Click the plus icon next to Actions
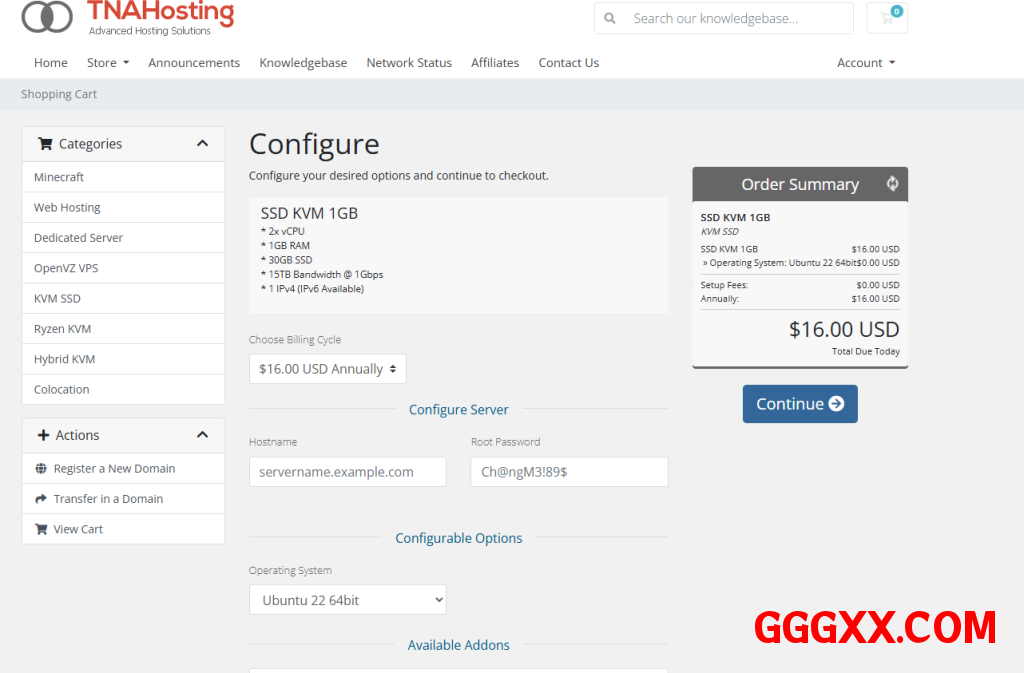1024x673 pixels. coord(43,435)
